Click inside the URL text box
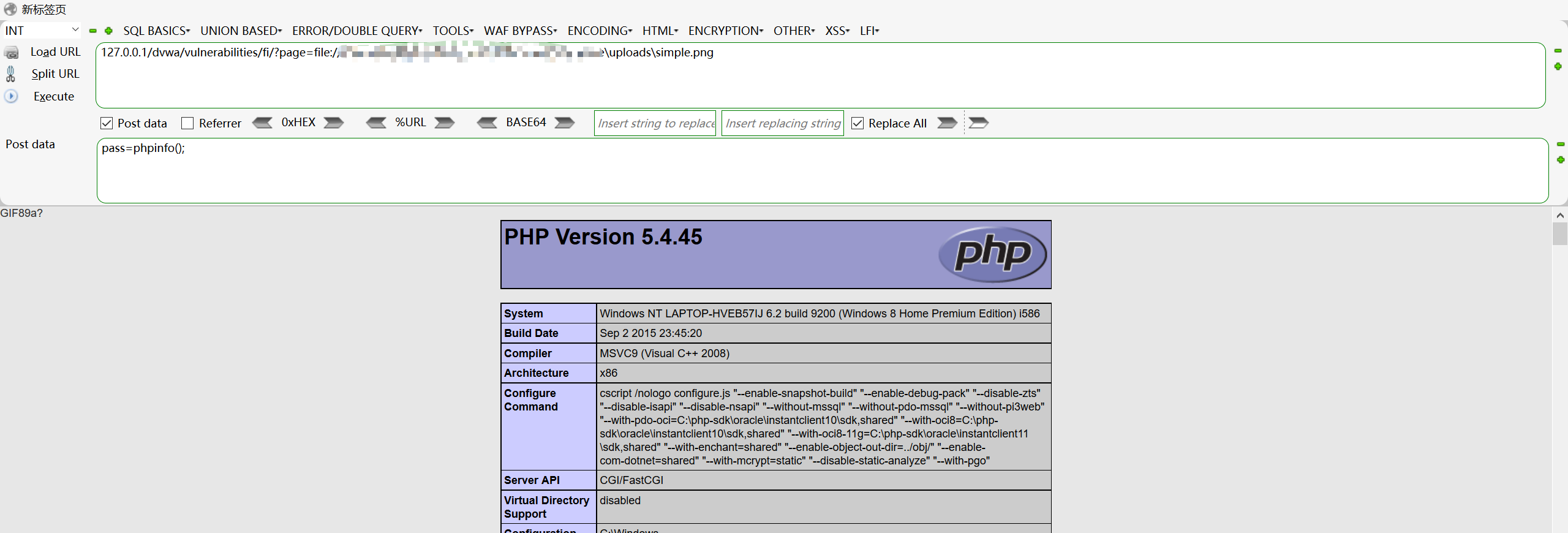1568x533 pixels. pos(820,75)
